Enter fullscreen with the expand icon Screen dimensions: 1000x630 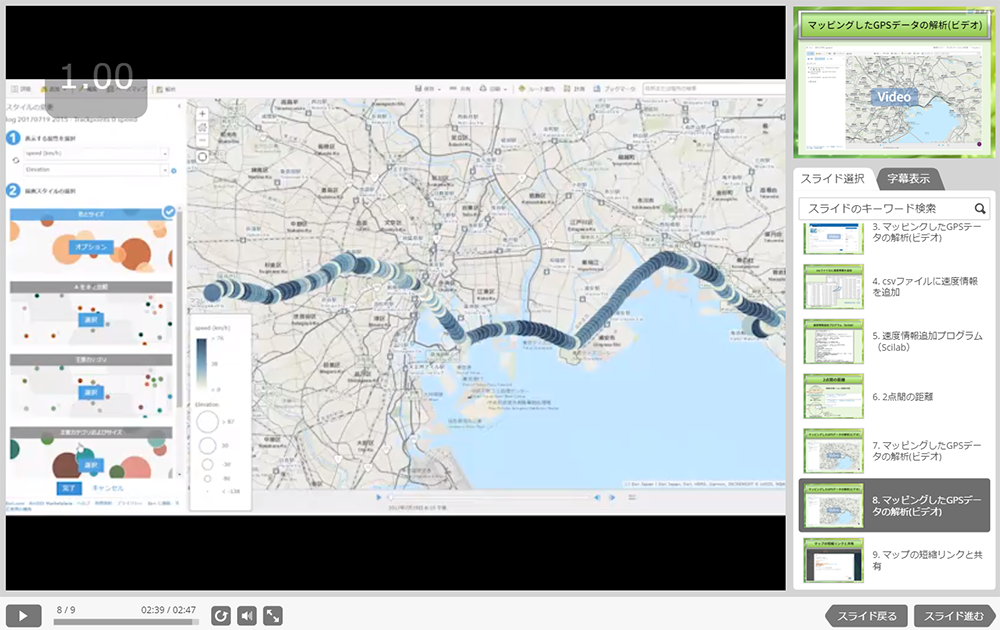point(272,615)
